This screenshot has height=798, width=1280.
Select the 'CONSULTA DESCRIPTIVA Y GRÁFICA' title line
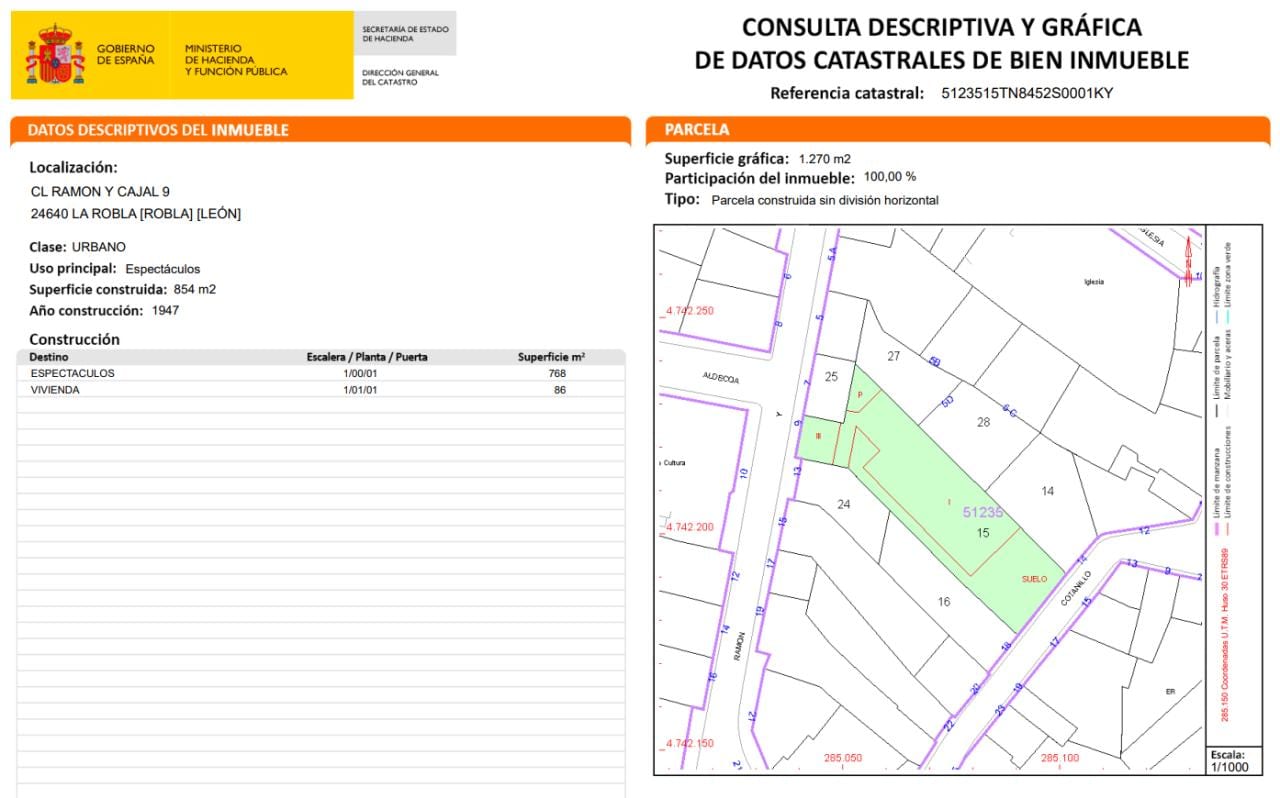point(942,27)
